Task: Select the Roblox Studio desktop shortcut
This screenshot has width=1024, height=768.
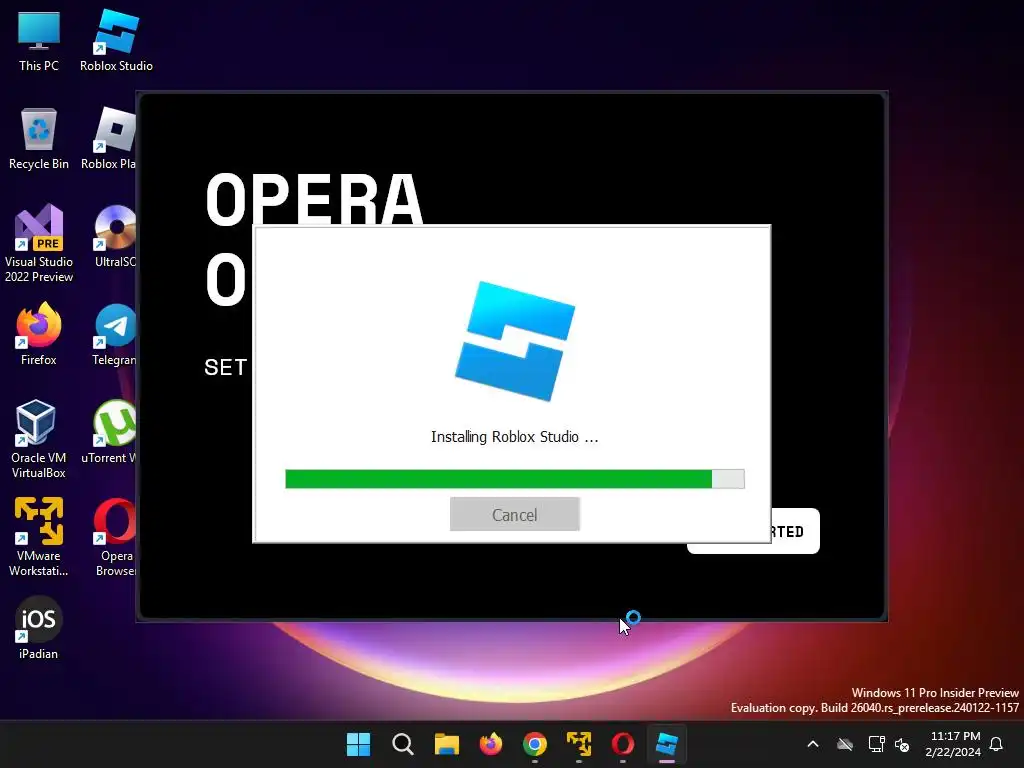Action: point(116,40)
